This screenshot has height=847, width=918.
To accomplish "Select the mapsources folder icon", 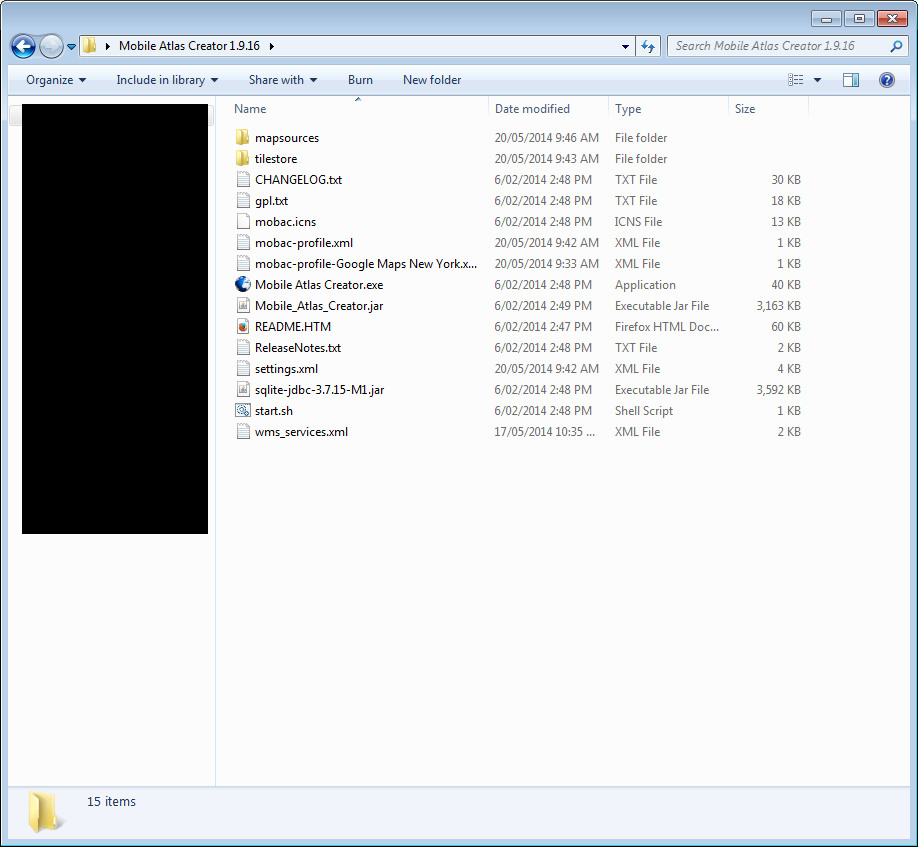I will pos(242,138).
